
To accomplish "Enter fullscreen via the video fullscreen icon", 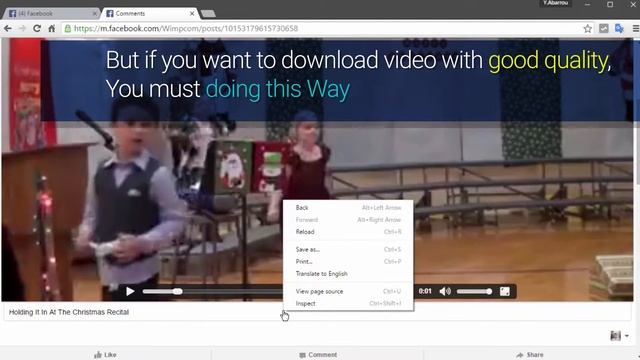I will (x=504, y=291).
